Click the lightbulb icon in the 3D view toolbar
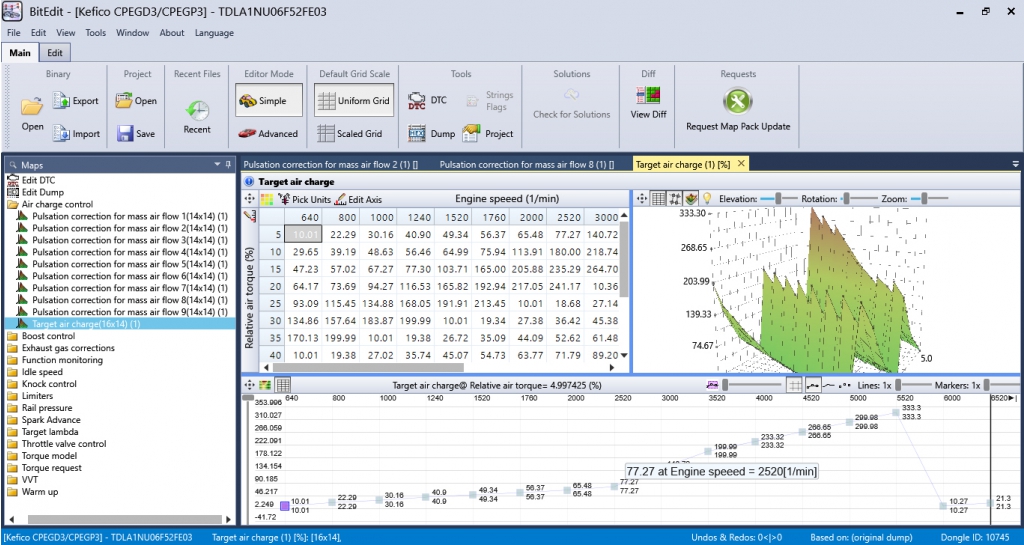 [x=707, y=199]
